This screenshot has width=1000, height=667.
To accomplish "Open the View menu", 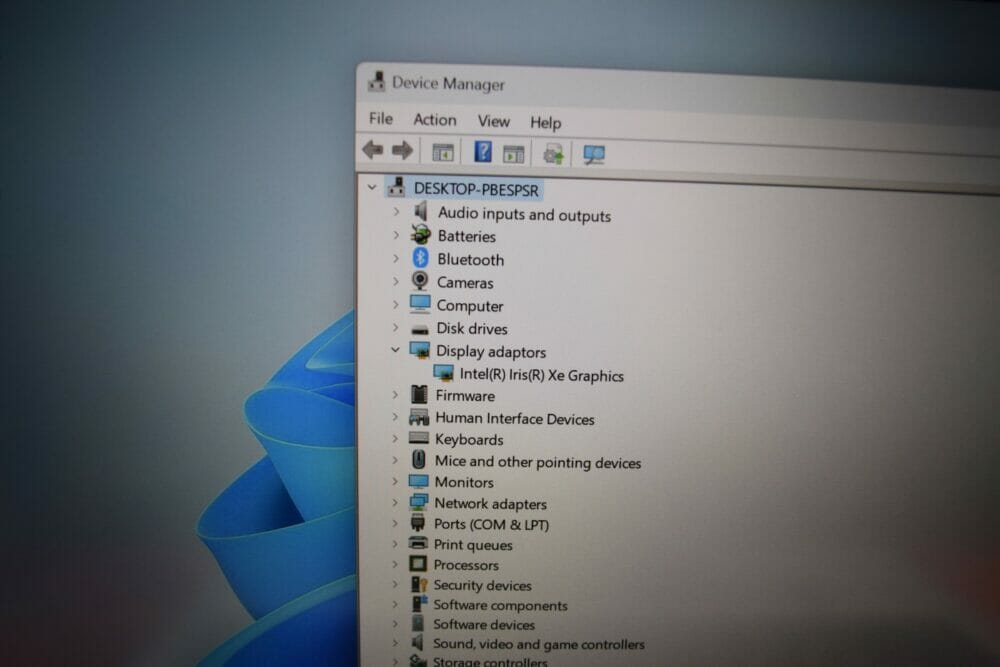I will [494, 121].
